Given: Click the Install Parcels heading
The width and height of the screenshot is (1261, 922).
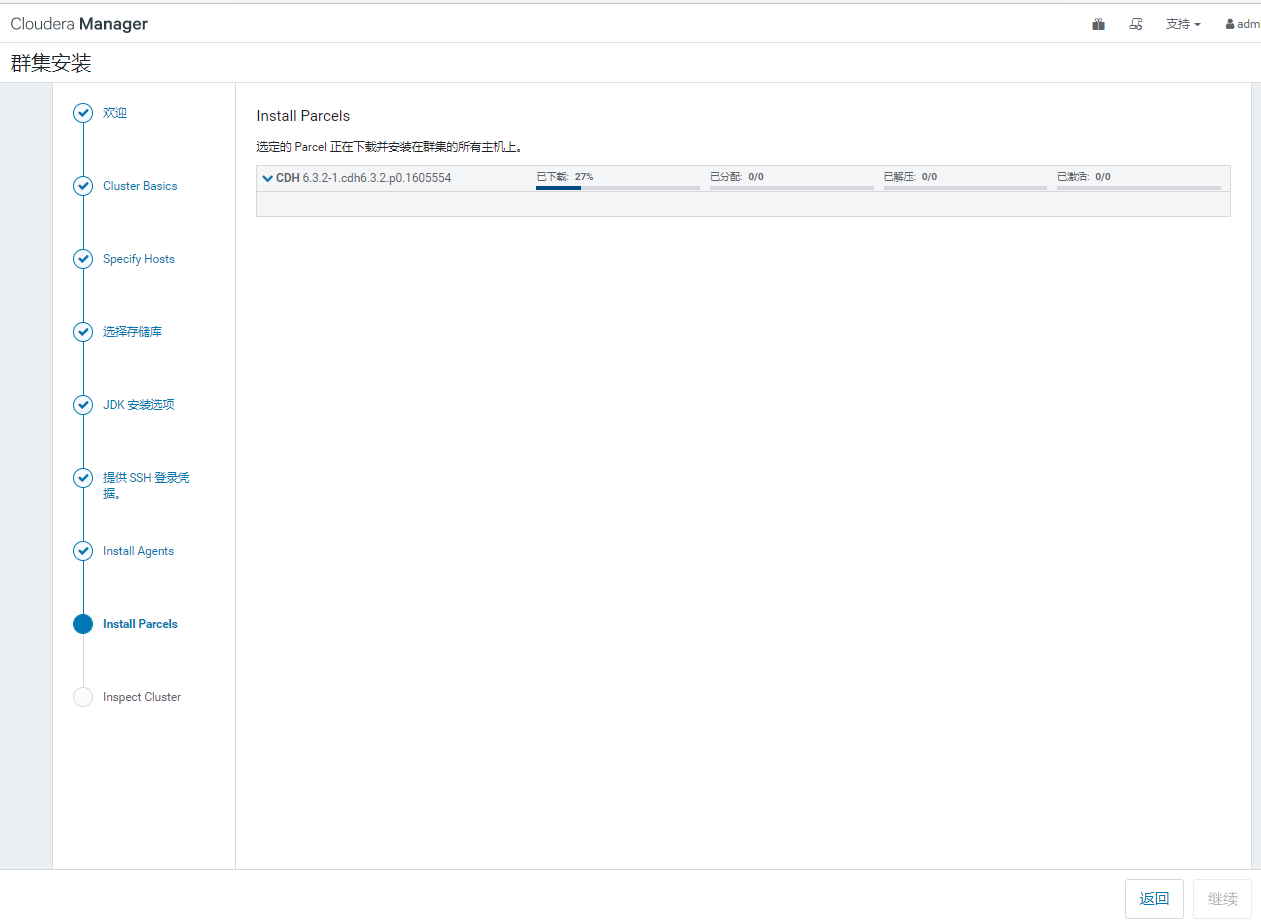Looking at the screenshot, I should click(303, 116).
